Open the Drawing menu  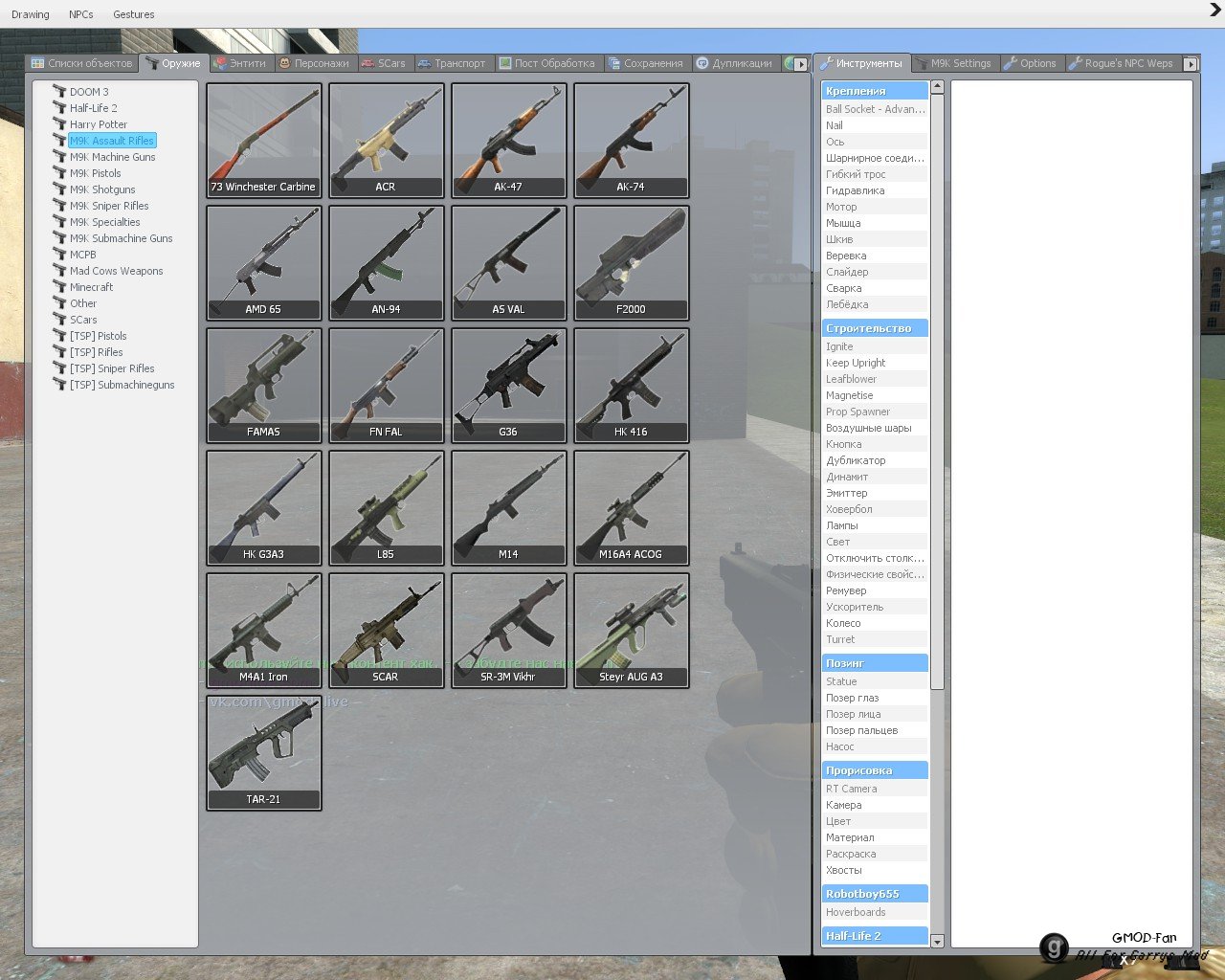tap(31, 14)
